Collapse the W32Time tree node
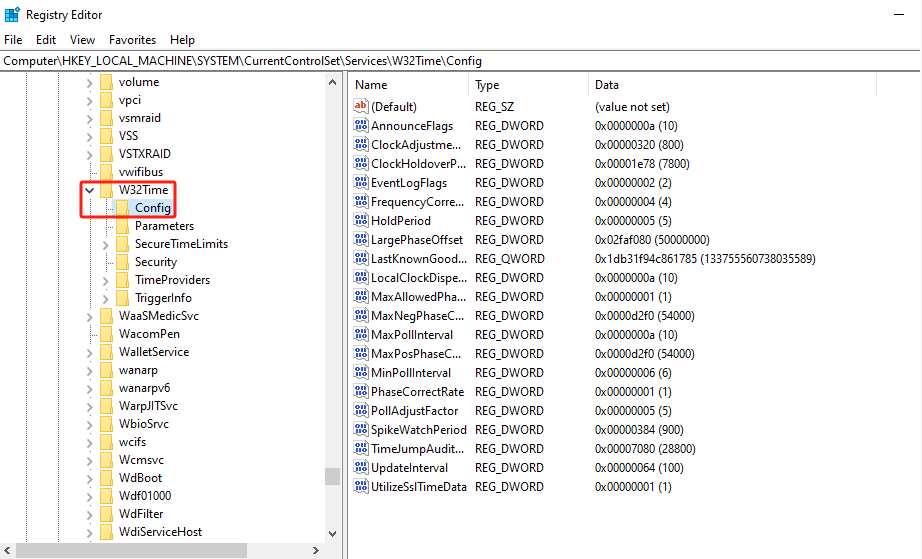This screenshot has width=922, height=559. pyautogui.click(x=90, y=190)
